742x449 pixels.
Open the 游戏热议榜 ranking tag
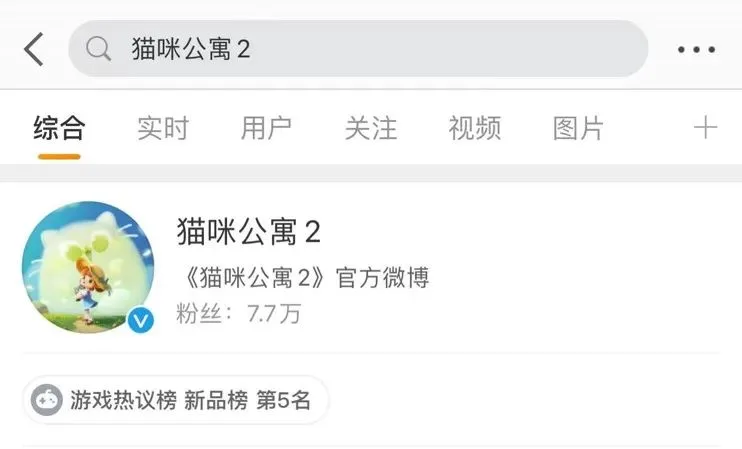coord(123,401)
